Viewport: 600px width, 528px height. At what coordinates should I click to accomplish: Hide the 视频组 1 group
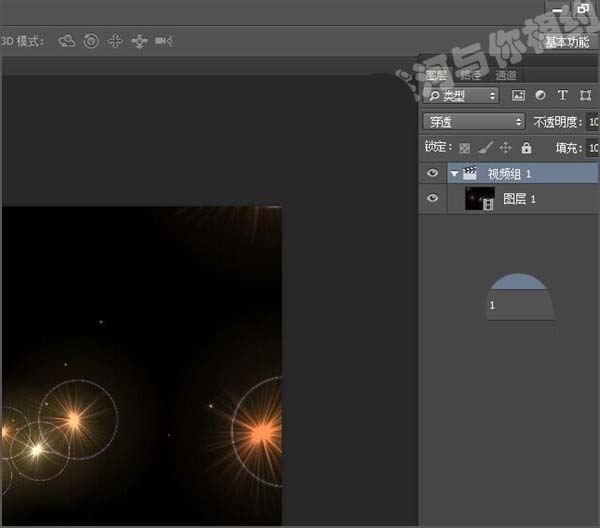coord(432,174)
